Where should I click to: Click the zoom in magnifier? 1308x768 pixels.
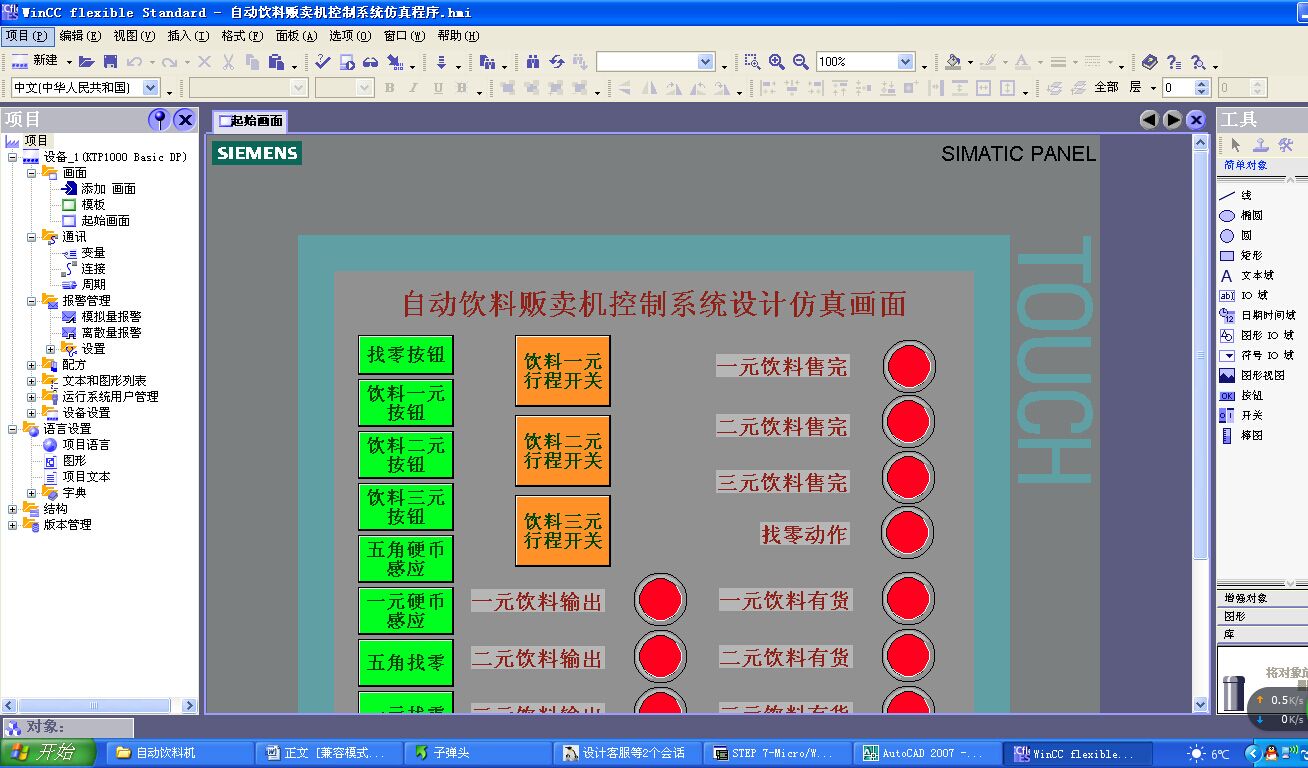point(776,62)
